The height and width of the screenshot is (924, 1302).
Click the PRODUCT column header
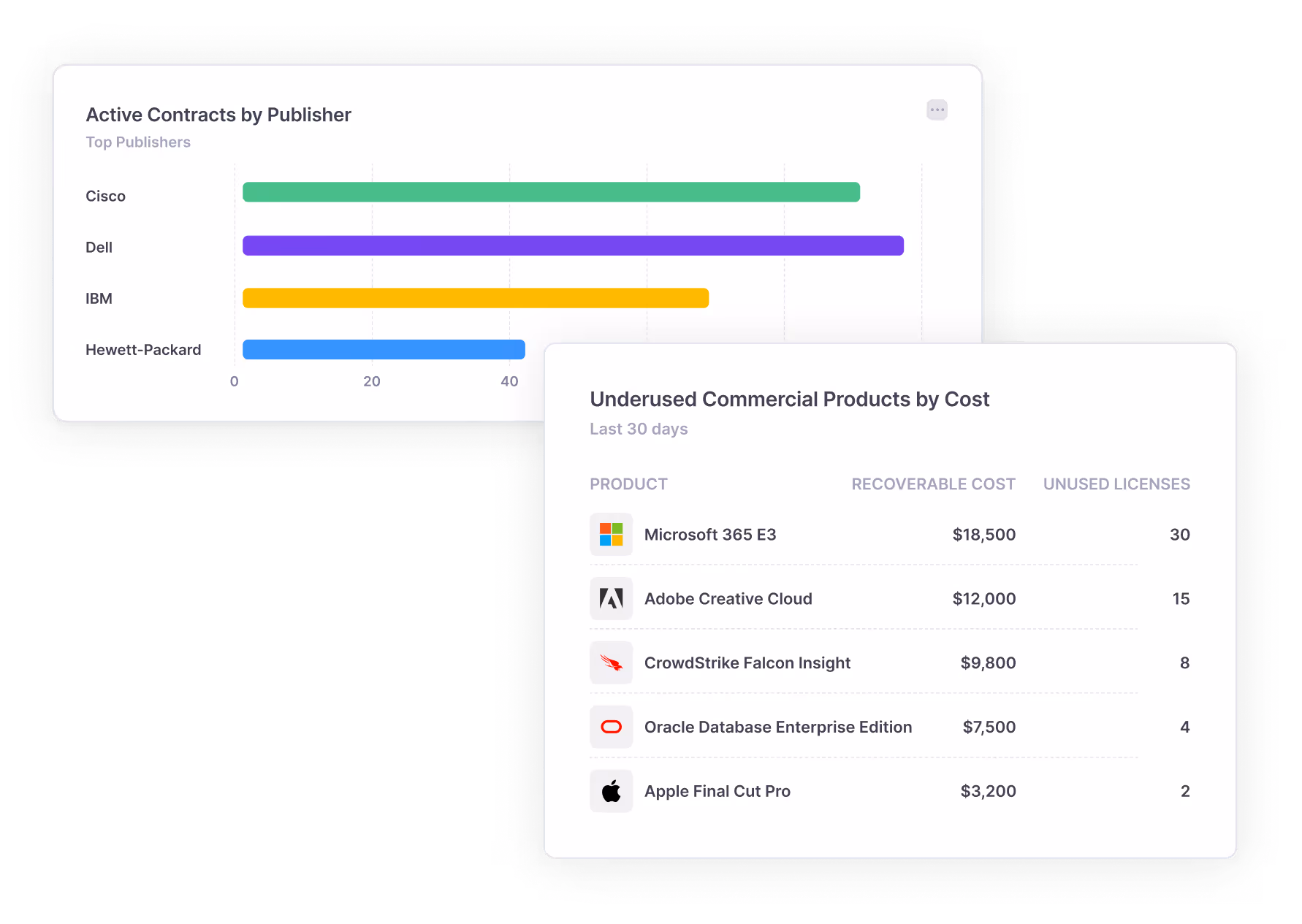628,484
